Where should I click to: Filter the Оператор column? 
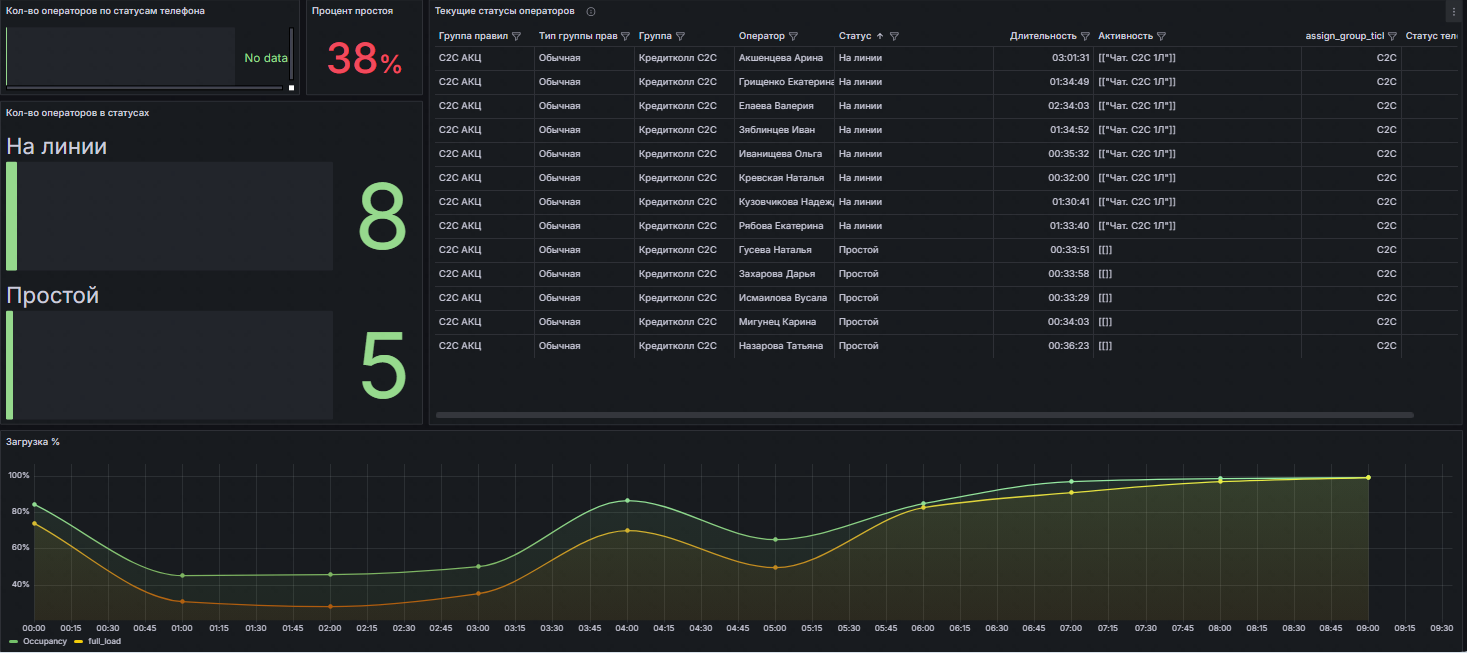pos(793,36)
